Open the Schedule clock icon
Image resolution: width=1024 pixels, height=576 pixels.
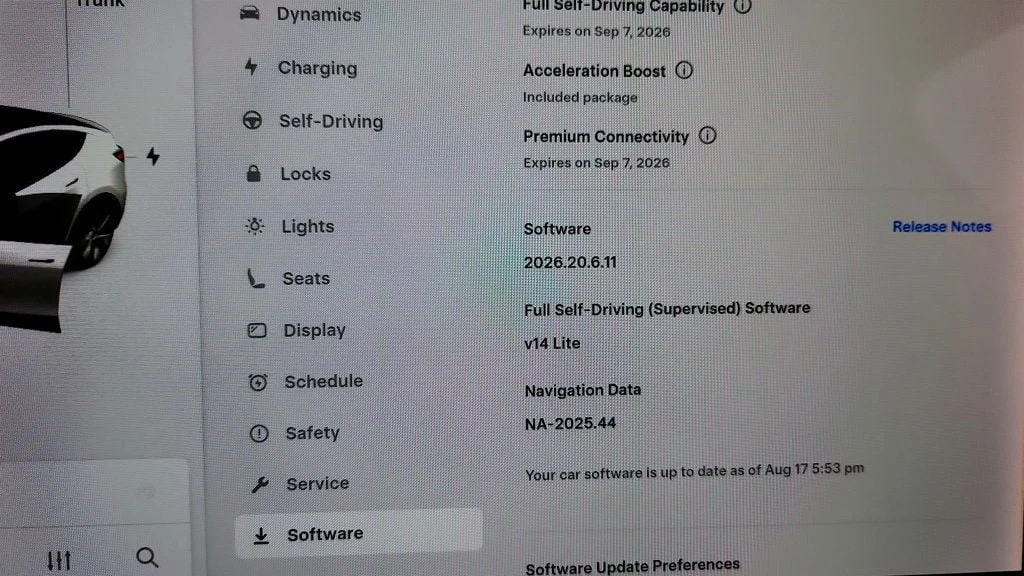(258, 381)
